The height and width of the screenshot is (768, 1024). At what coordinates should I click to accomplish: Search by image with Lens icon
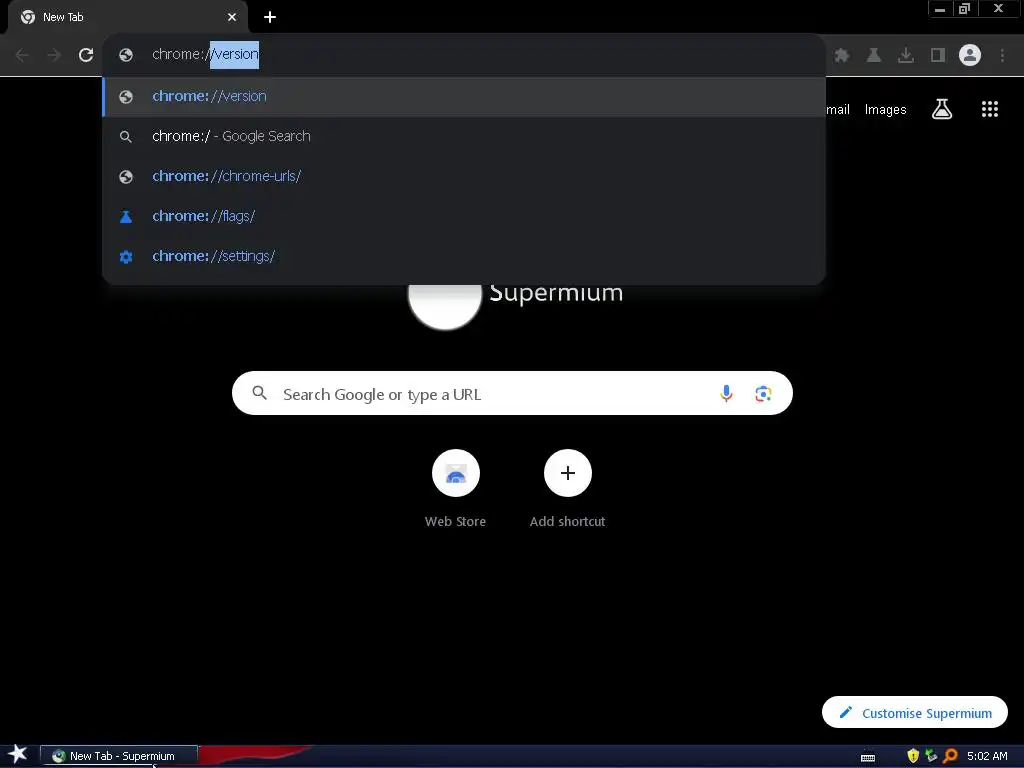(x=763, y=394)
